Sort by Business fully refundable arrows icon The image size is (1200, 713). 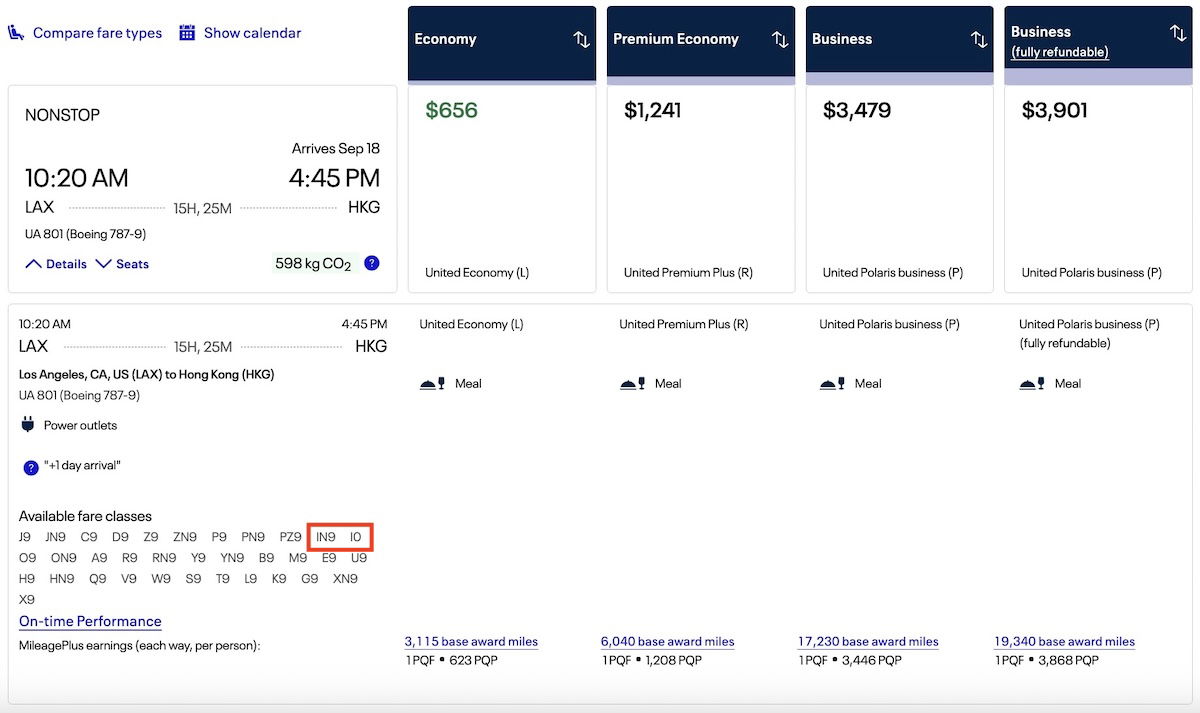(x=1178, y=32)
